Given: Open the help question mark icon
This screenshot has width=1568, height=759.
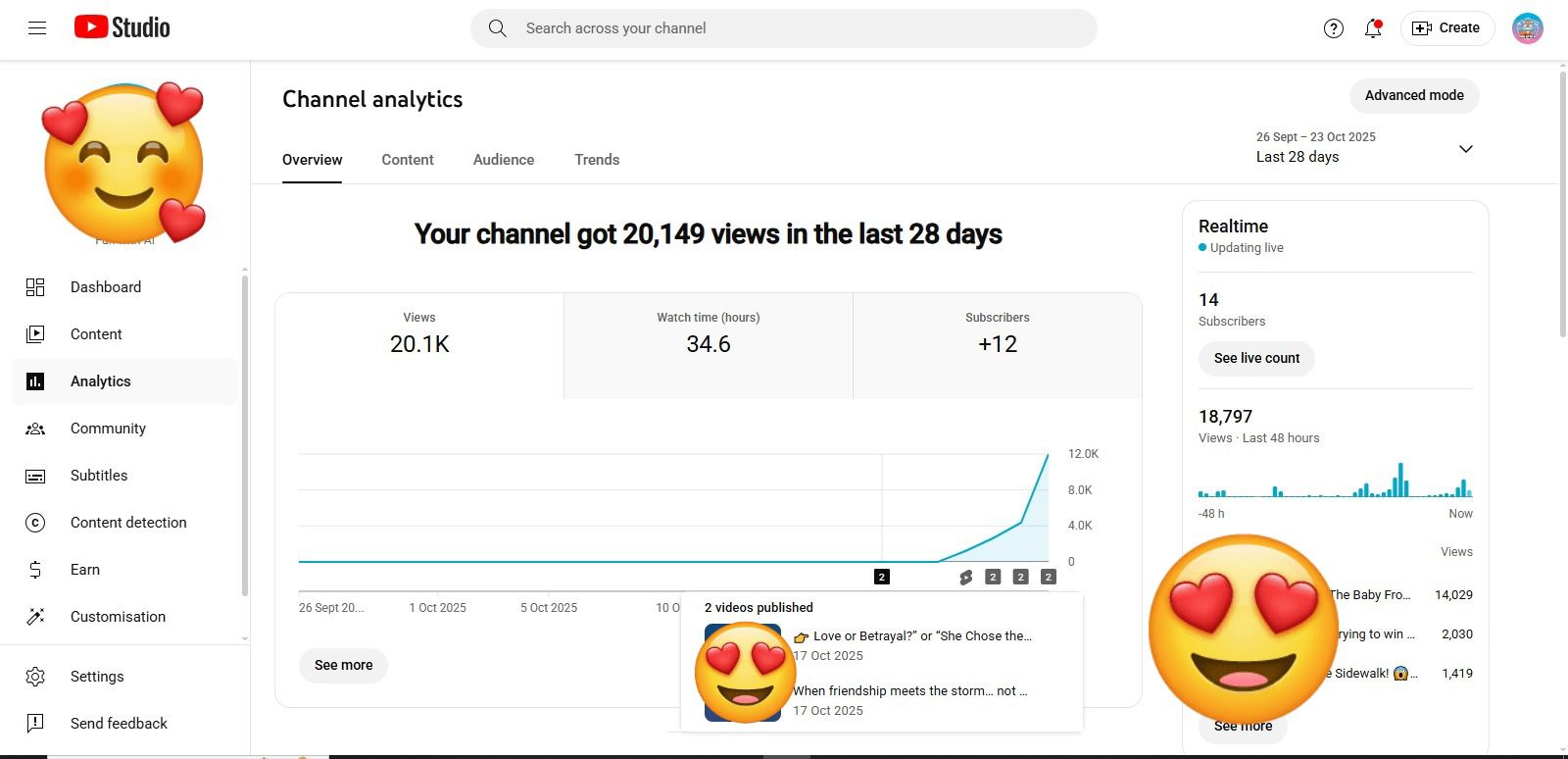Looking at the screenshot, I should (x=1333, y=28).
